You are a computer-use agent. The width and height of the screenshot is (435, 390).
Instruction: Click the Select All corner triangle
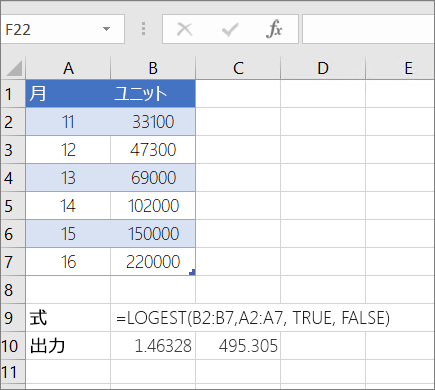coord(14,68)
